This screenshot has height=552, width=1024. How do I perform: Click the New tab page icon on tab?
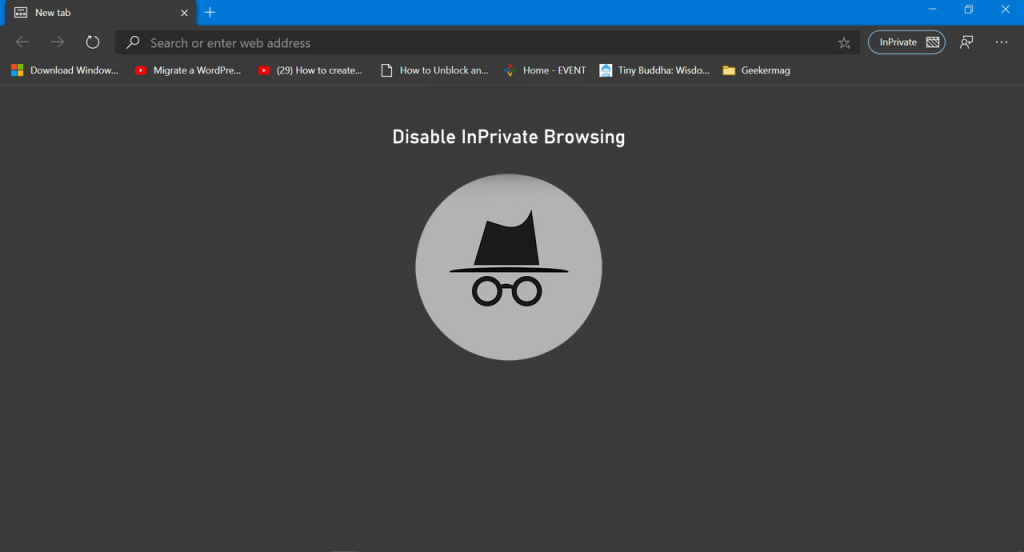(x=21, y=12)
